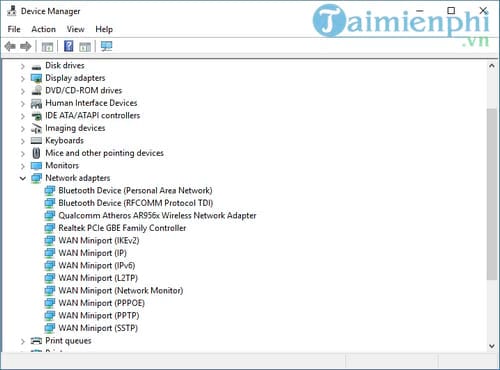Click the Monitors category icon
This screenshot has width=500, height=370.
(36, 166)
